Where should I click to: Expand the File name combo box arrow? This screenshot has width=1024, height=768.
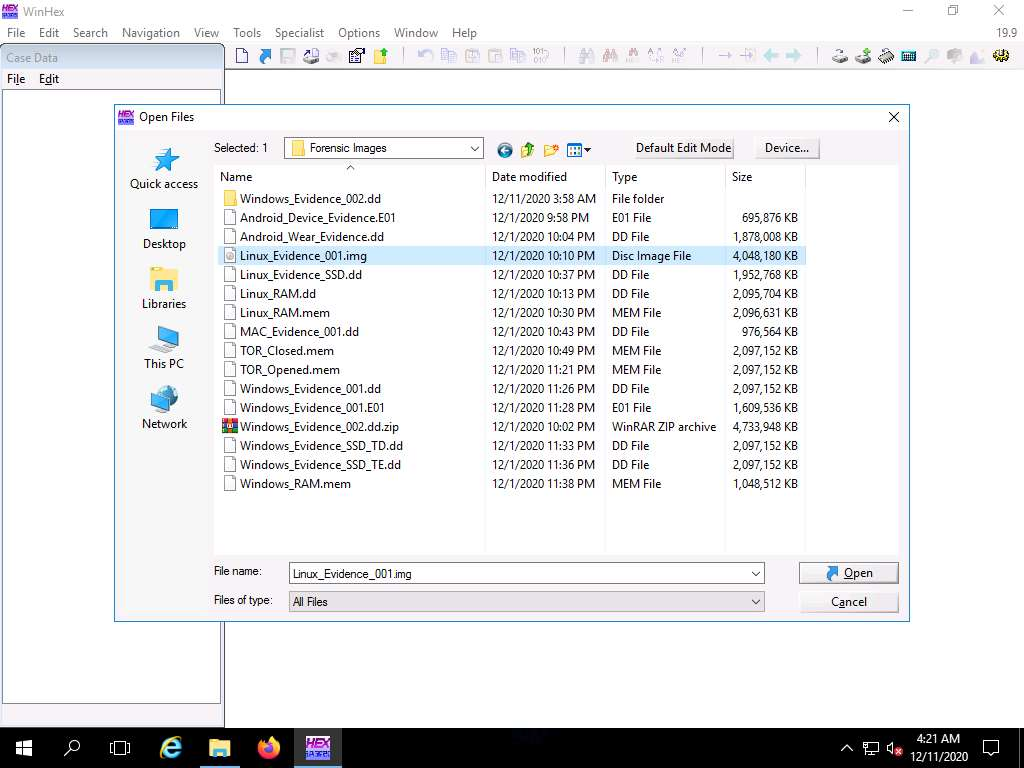(x=756, y=574)
